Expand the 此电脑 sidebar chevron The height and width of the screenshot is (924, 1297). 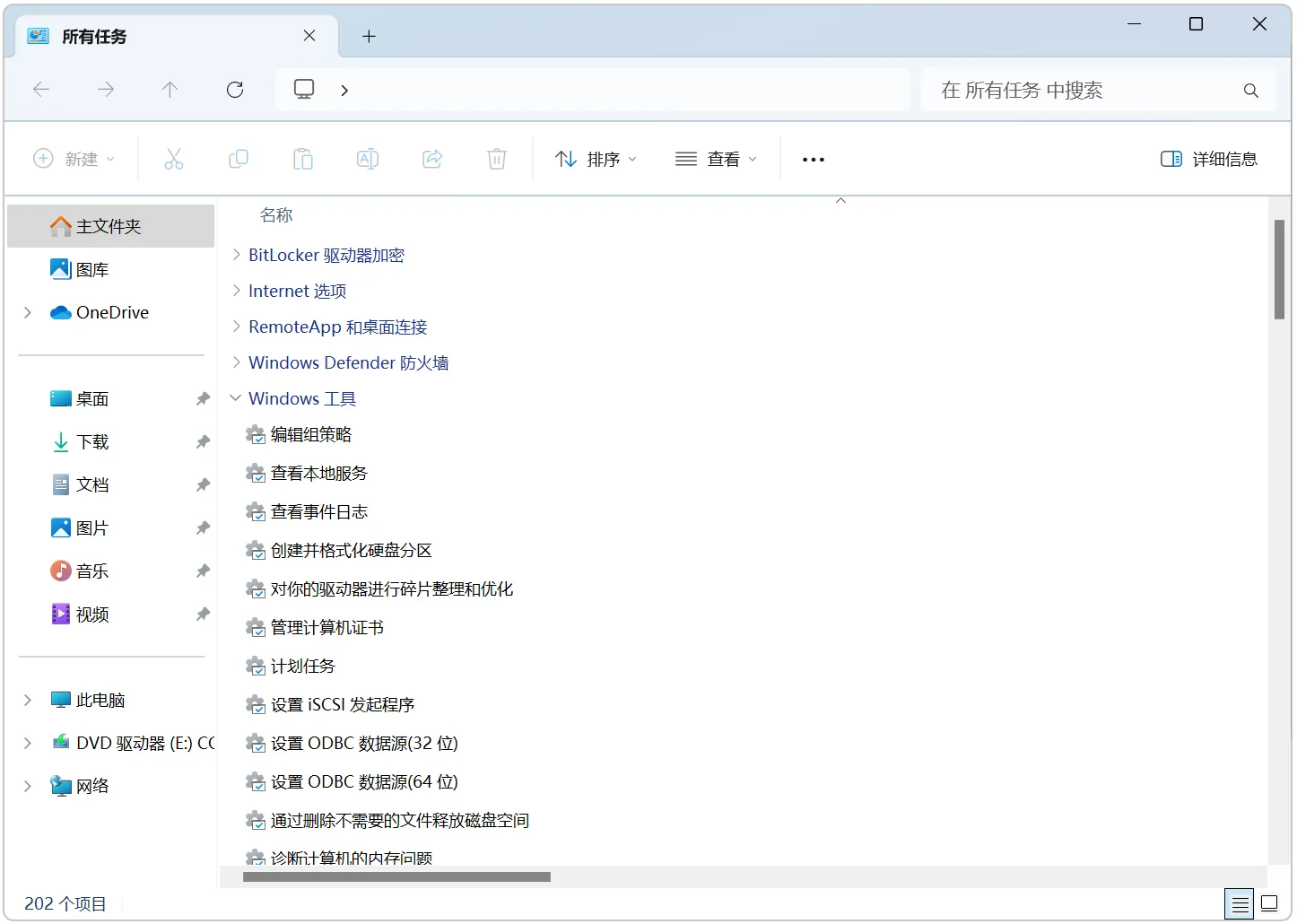pos(28,700)
